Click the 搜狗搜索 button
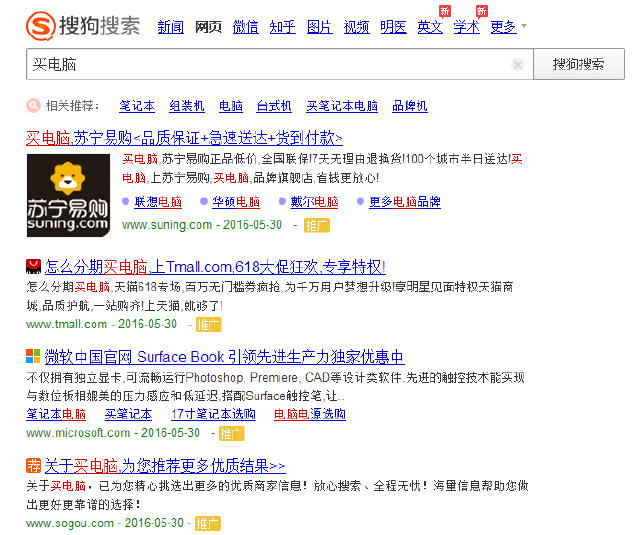Viewport: 640px width, 535px height. tap(579, 64)
